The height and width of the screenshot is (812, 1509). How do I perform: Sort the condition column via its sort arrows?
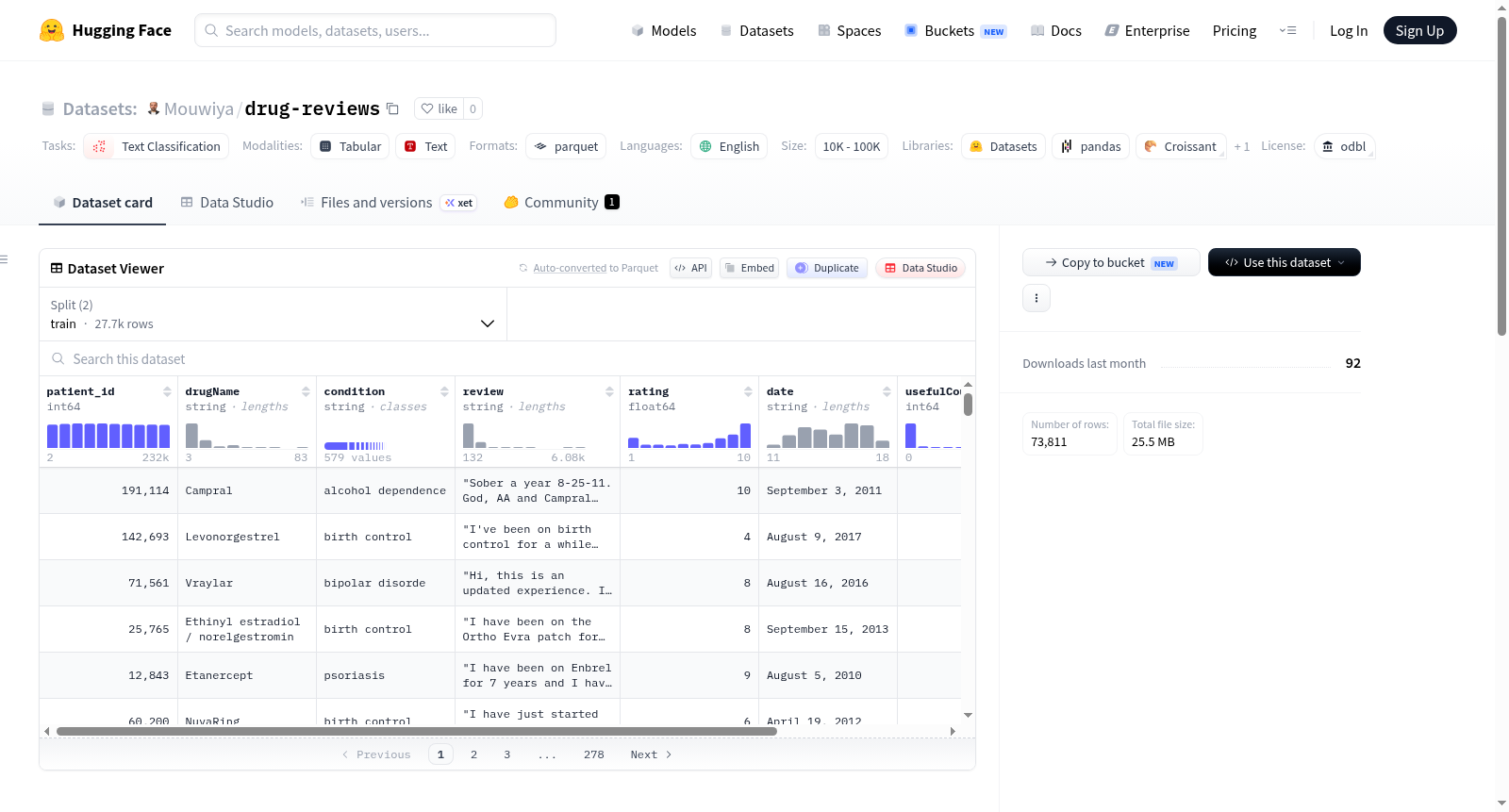click(x=444, y=391)
